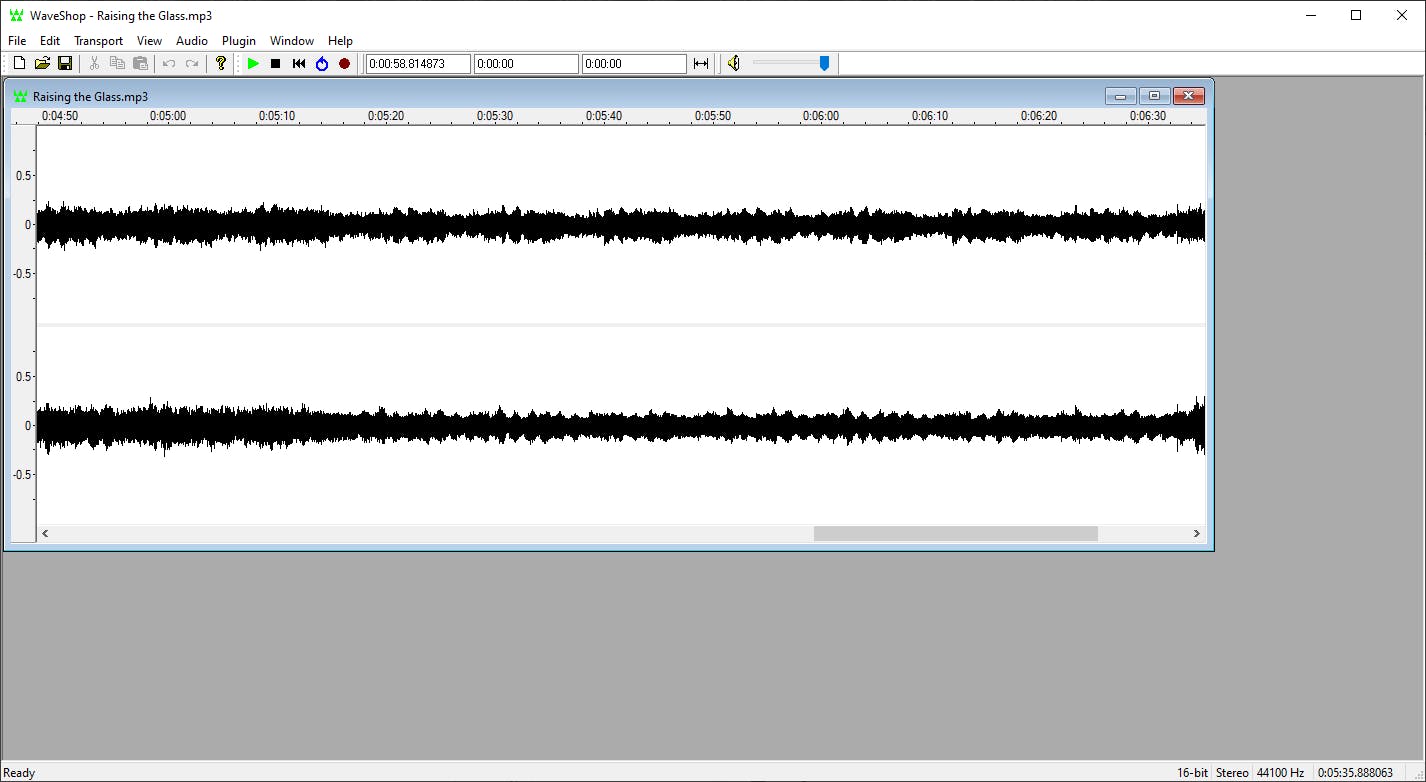
Task: Click the 16-bit status bar entry
Action: coord(1192,773)
